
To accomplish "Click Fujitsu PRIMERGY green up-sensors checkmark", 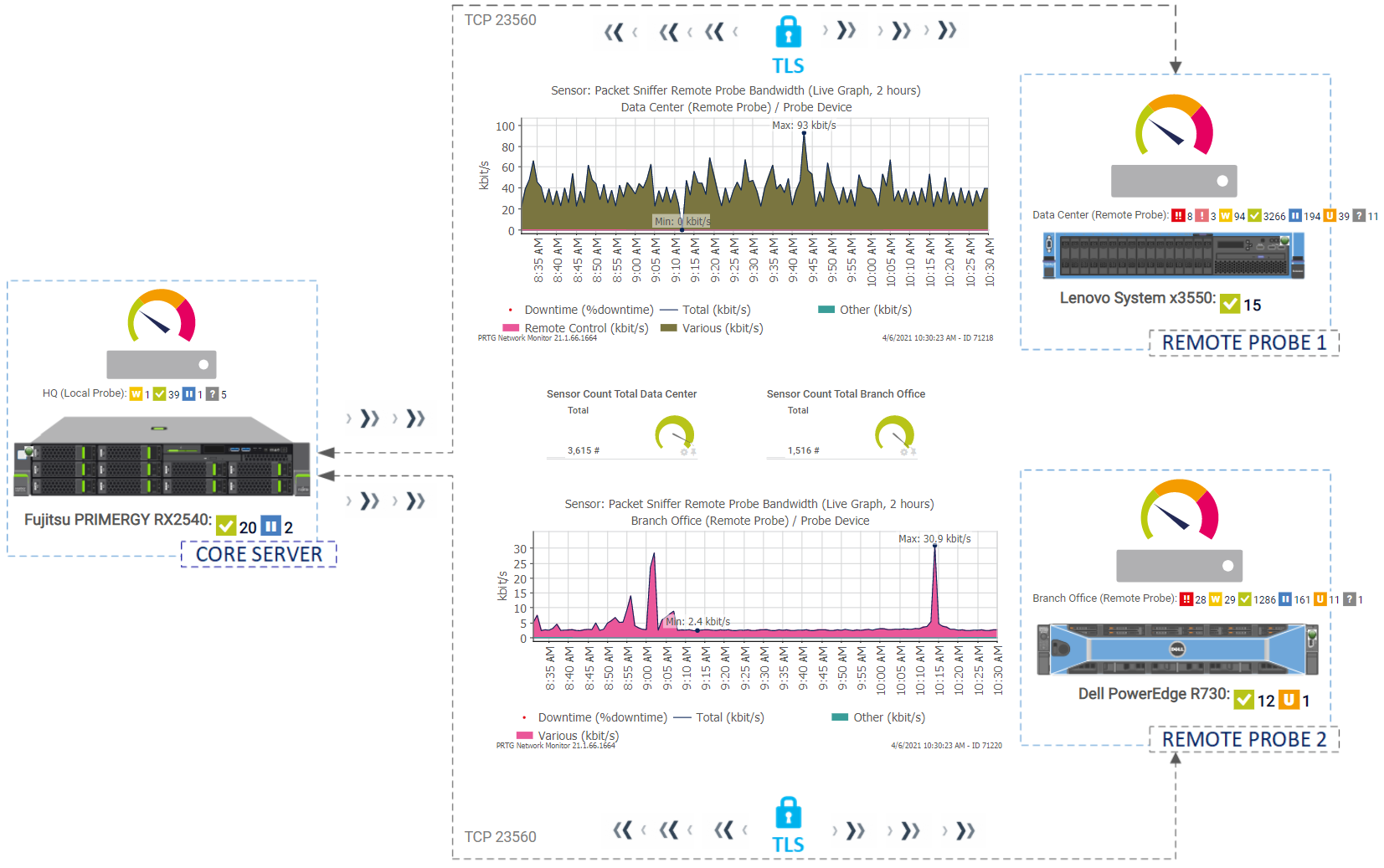I will pyautogui.click(x=226, y=526).
